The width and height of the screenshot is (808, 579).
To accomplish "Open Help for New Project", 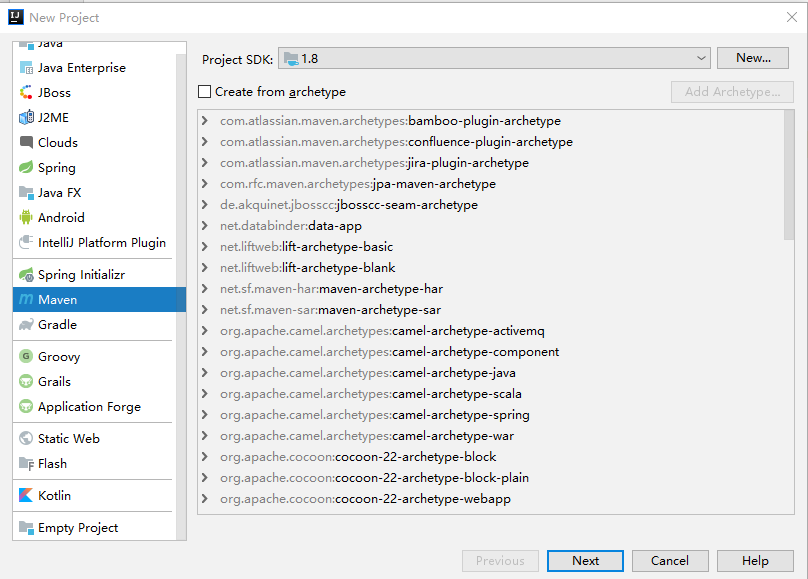I will pyautogui.click(x=755, y=560).
